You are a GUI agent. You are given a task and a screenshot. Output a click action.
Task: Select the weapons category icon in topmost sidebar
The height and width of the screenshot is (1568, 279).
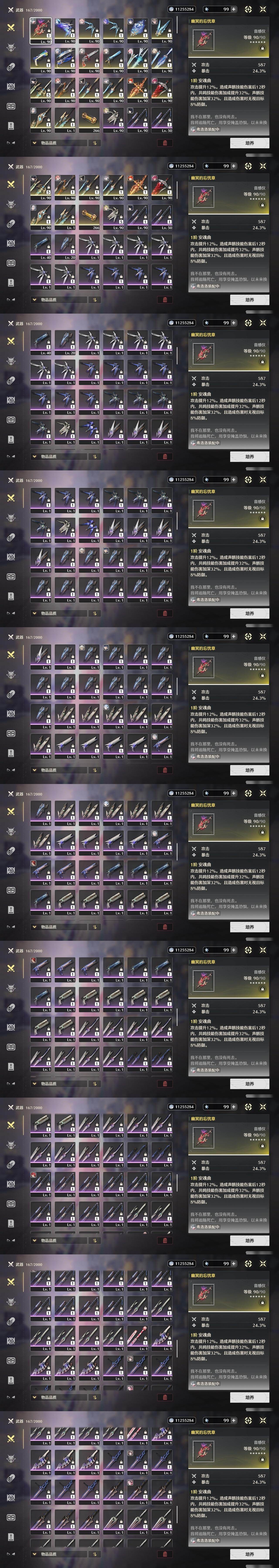(10, 27)
